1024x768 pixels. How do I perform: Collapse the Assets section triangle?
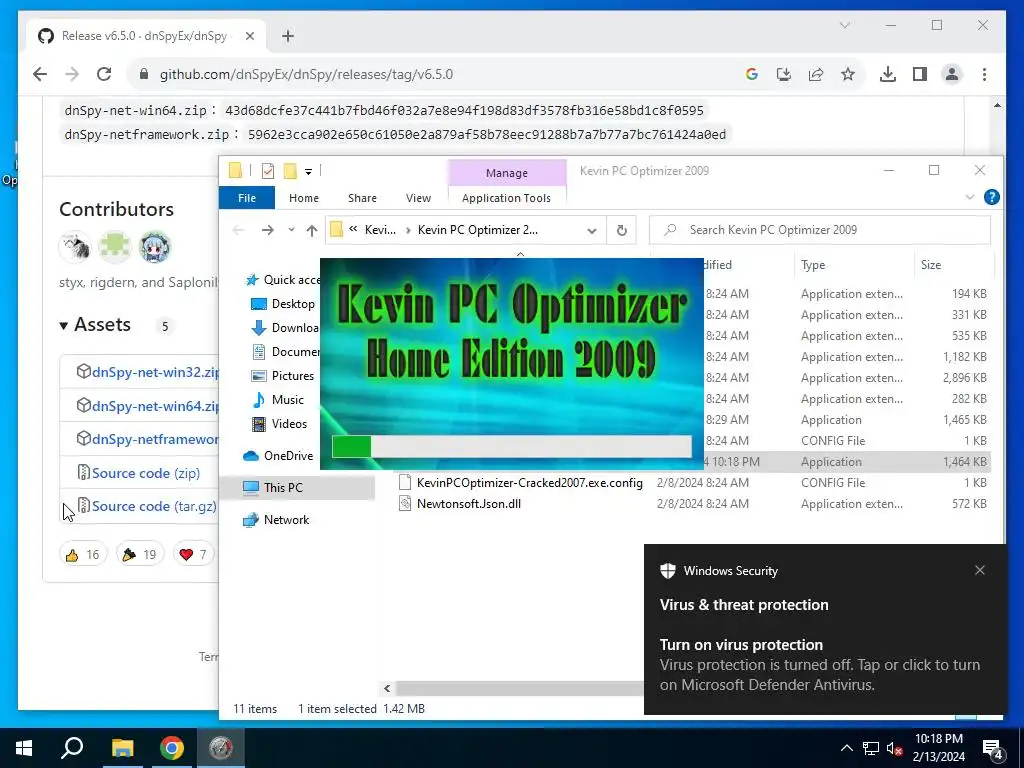63,325
